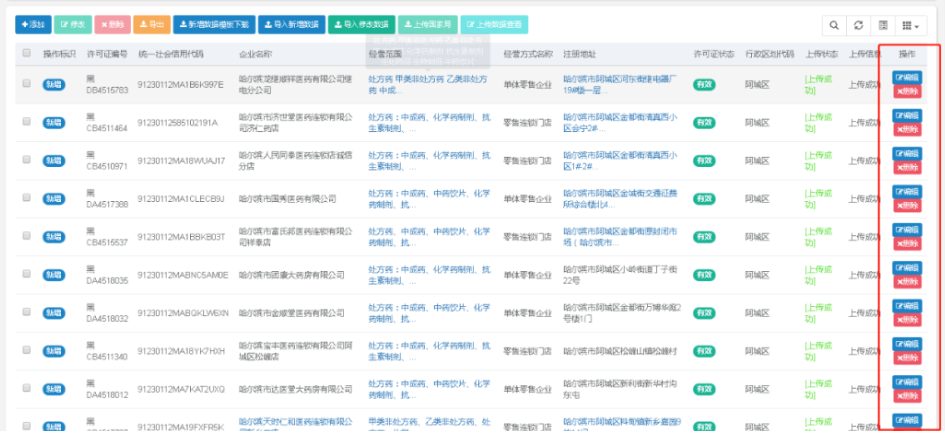Click the green 修改 toolbar button
Viewport: 945px width, 433px height.
[x=73, y=25]
